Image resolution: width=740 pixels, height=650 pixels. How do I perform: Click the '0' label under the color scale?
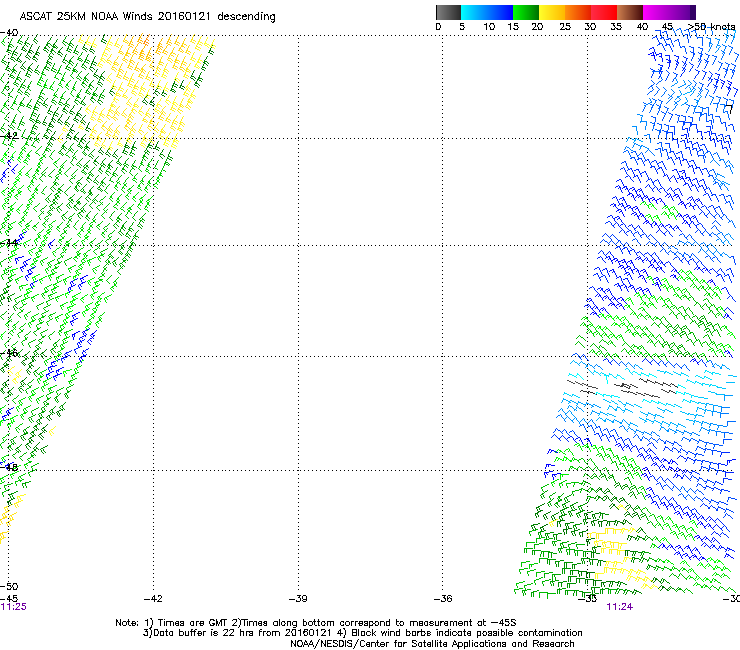pos(438,27)
